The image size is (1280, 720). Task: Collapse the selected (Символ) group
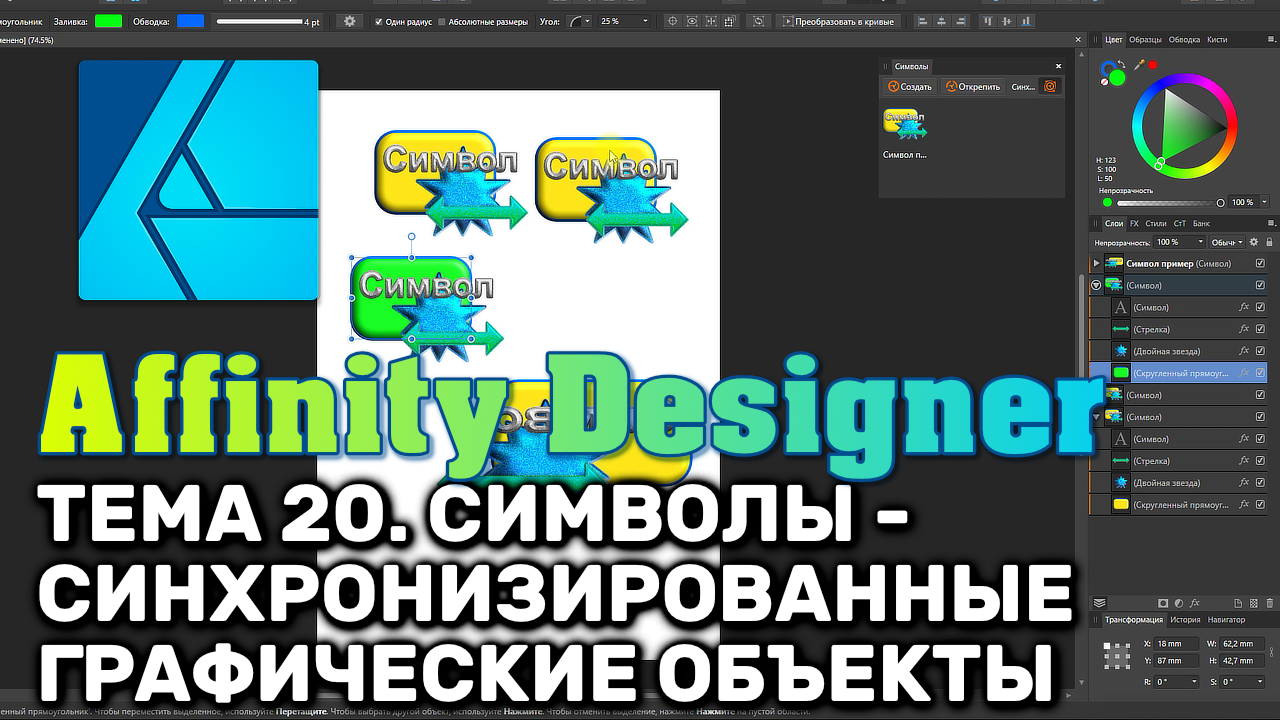coord(1096,285)
